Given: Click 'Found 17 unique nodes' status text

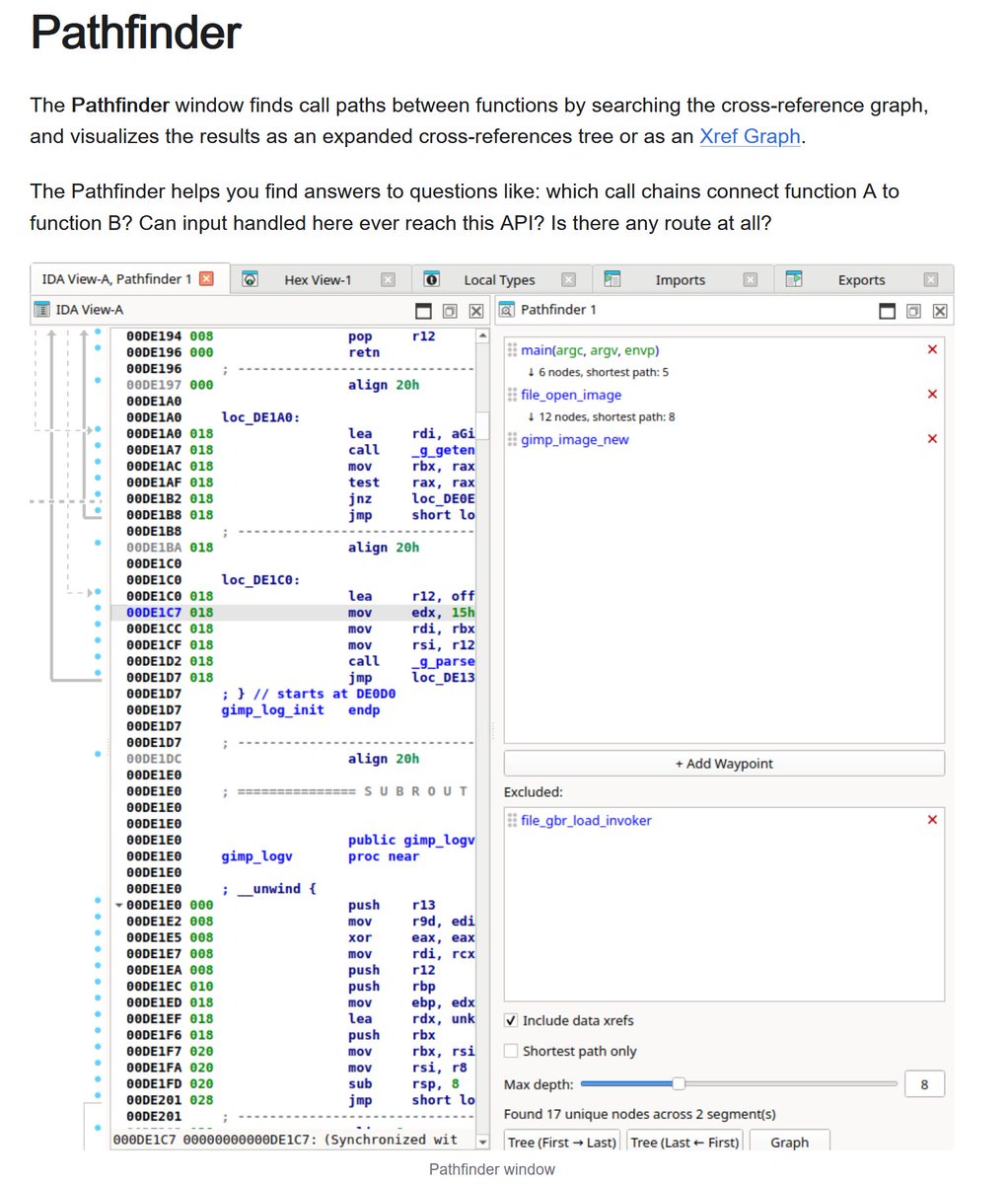Looking at the screenshot, I should tap(640, 1114).
